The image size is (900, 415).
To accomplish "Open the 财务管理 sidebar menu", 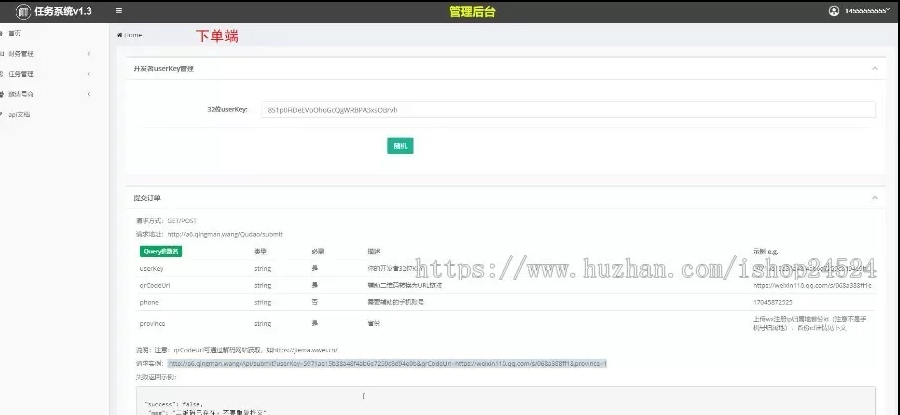I will (x=21, y=54).
